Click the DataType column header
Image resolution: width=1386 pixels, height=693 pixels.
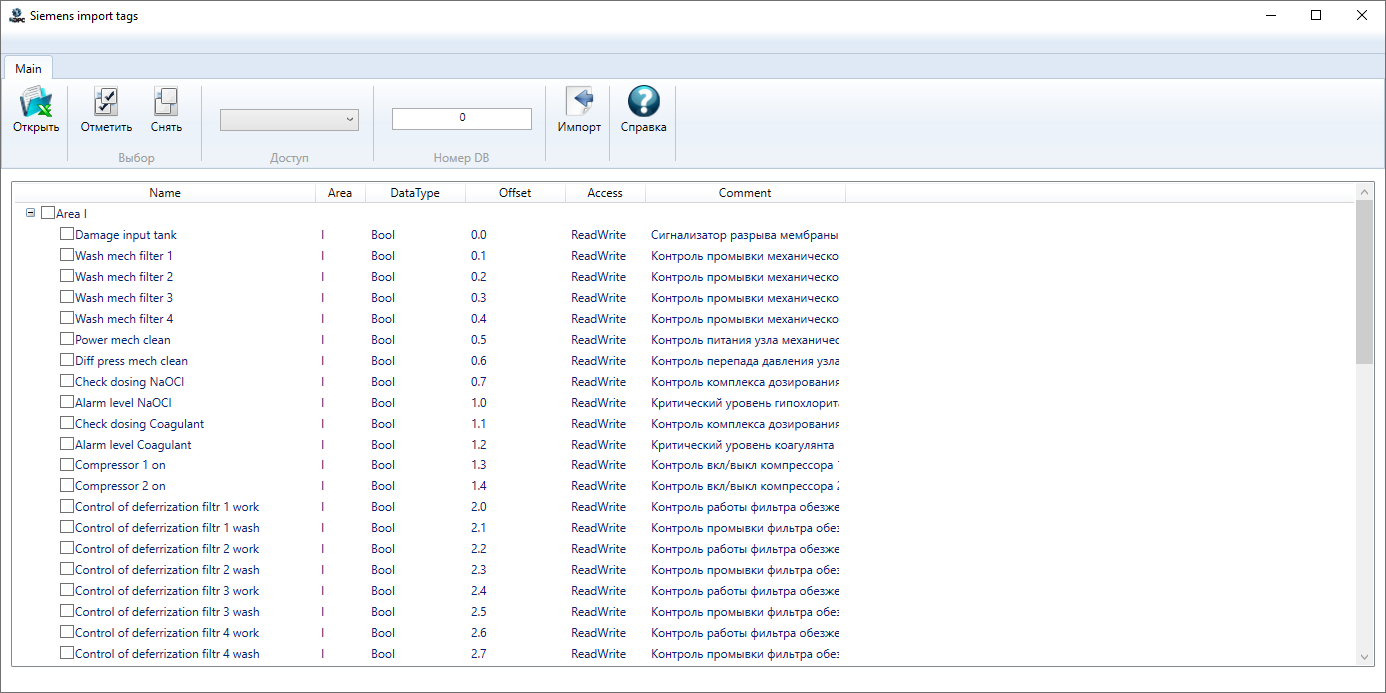click(x=415, y=193)
